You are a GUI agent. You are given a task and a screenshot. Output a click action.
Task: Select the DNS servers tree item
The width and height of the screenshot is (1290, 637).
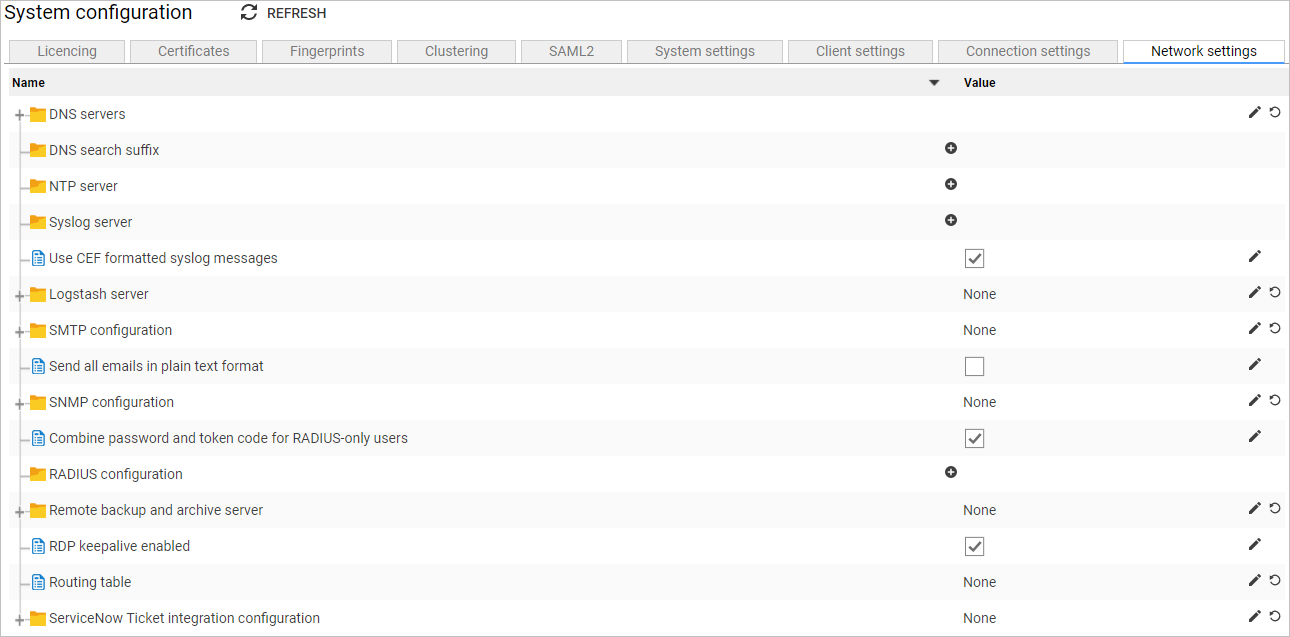[x=85, y=113]
